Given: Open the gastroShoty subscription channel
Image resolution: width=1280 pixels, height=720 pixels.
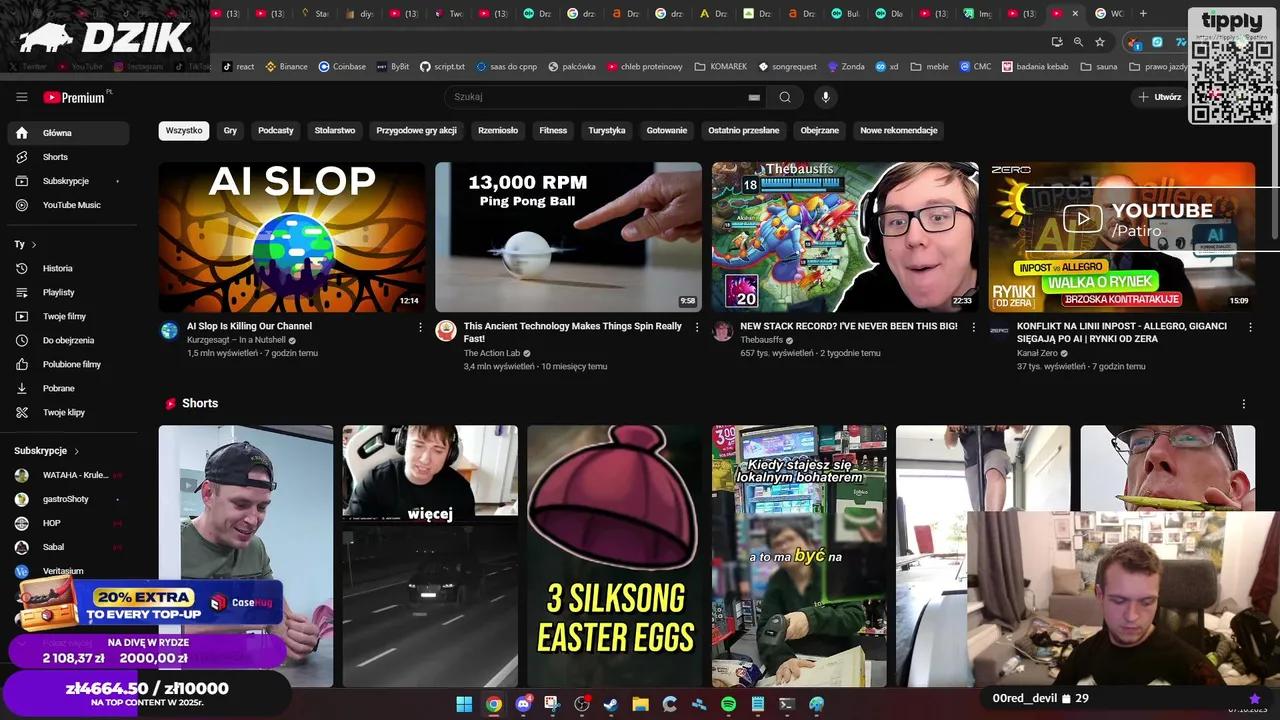Looking at the screenshot, I should (68, 499).
